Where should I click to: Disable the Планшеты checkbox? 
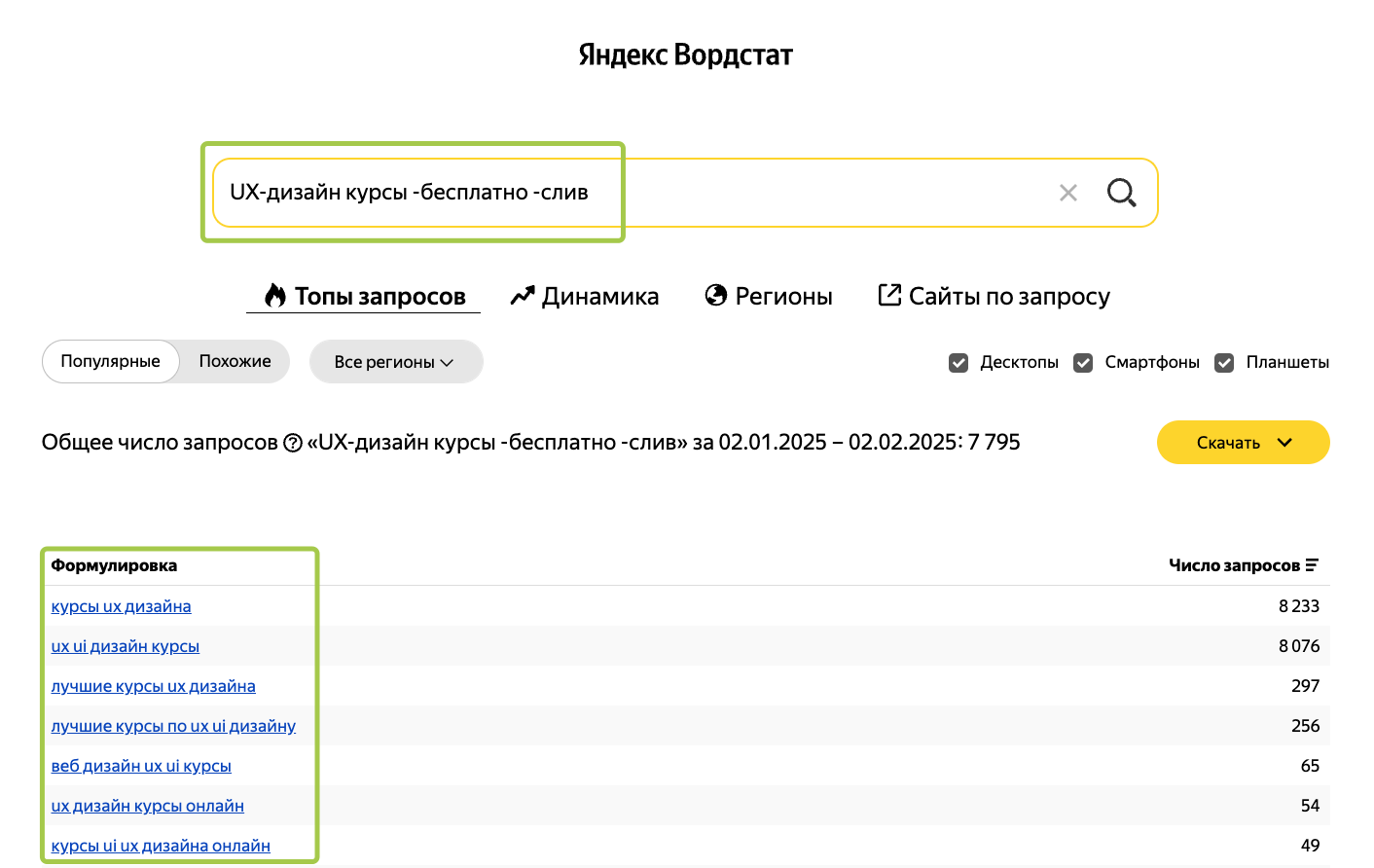1224,363
